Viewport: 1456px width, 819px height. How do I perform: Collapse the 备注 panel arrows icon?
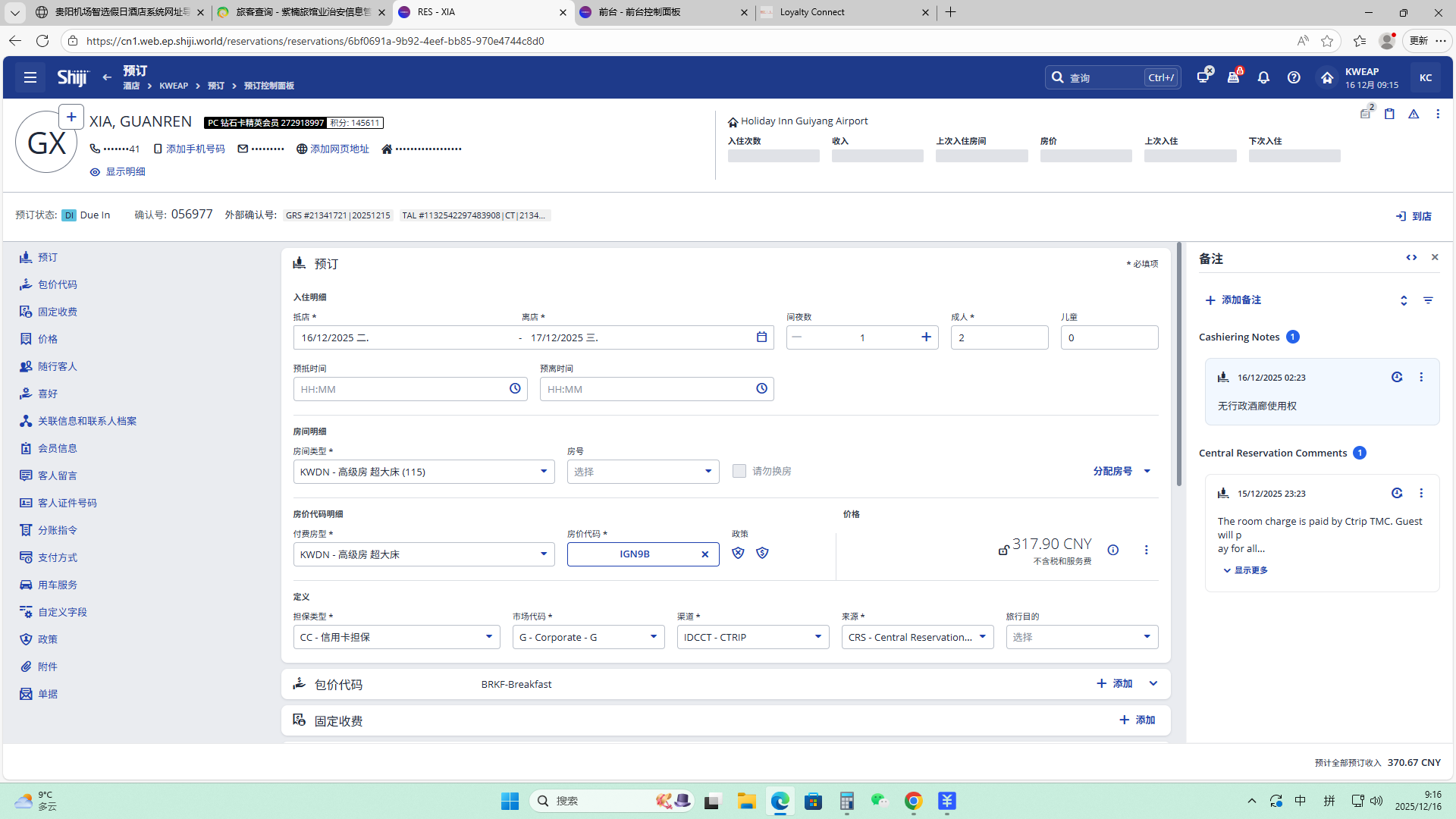click(1411, 258)
